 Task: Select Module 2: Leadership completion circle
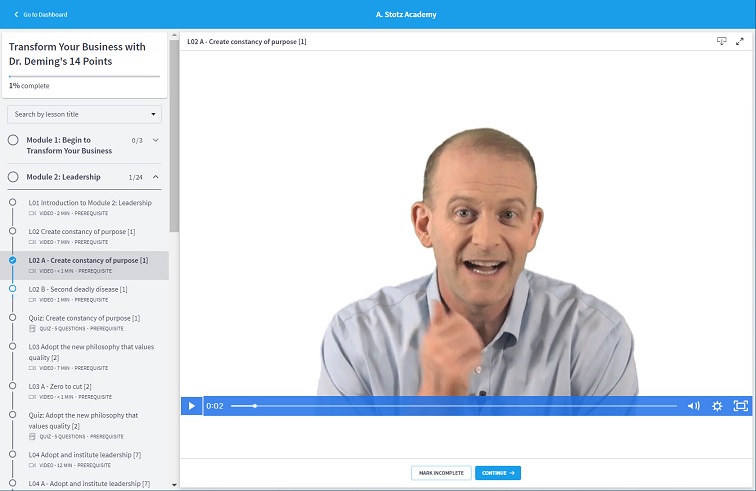point(13,177)
